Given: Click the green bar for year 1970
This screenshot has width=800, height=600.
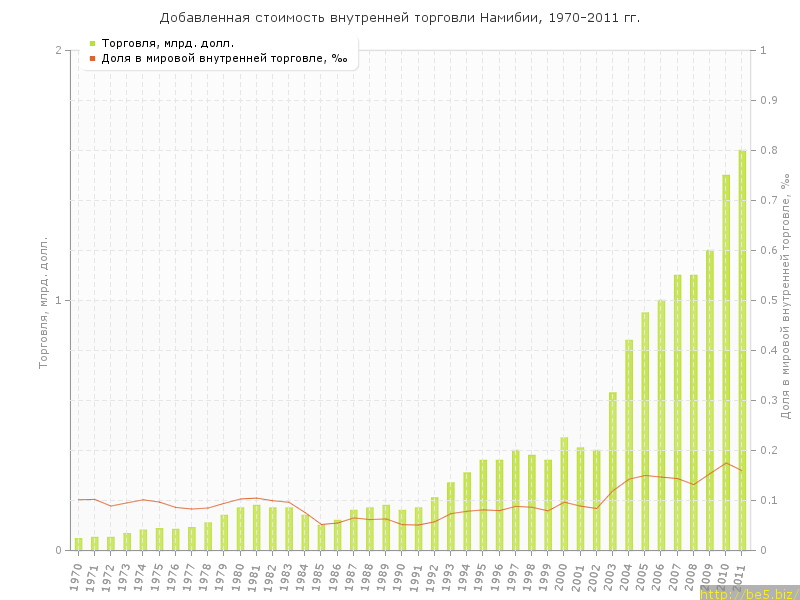Looking at the screenshot, I should click(79, 544).
